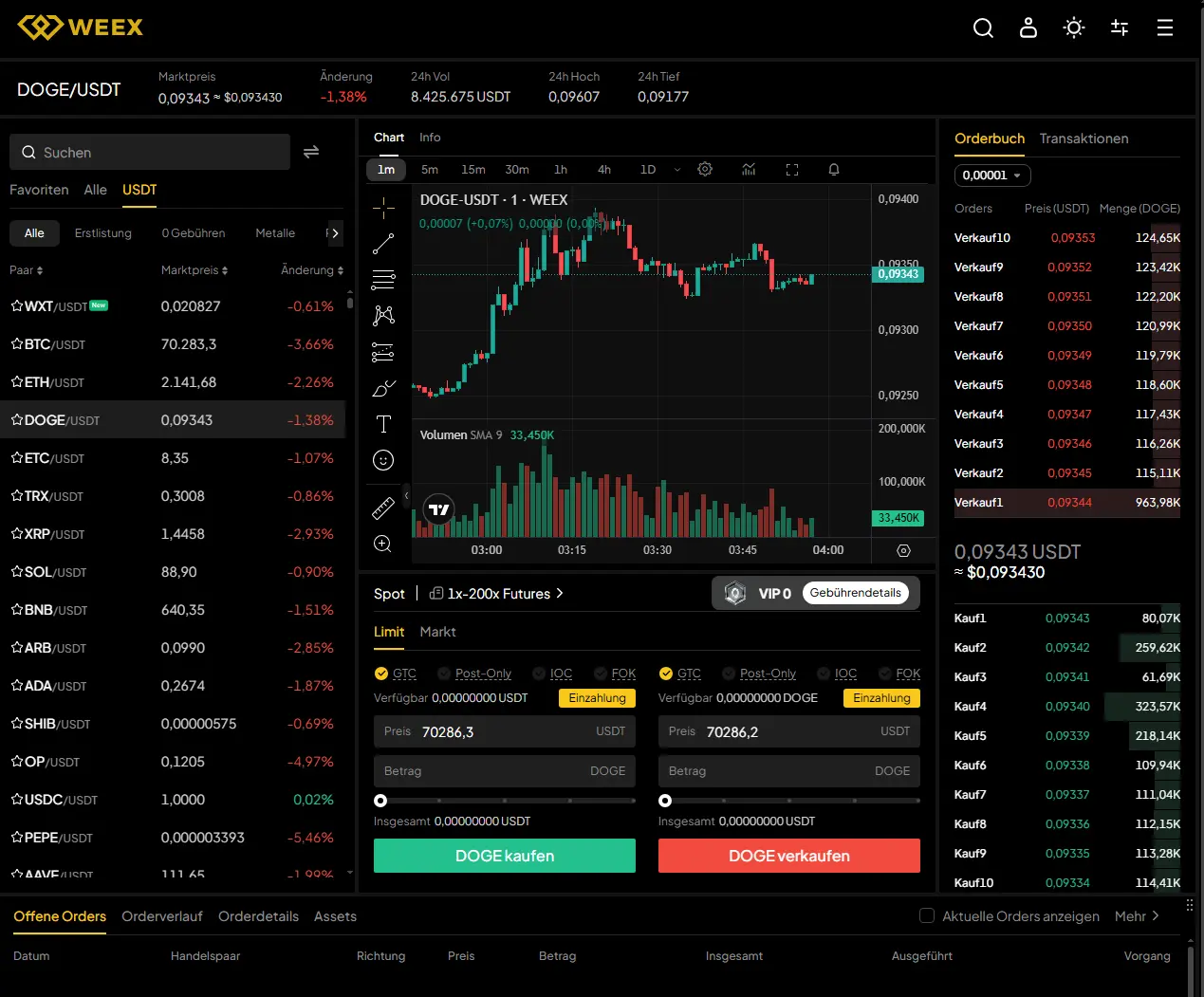Select Post-Only option in sell panel
This screenshot has height=997, width=1204.
click(759, 674)
